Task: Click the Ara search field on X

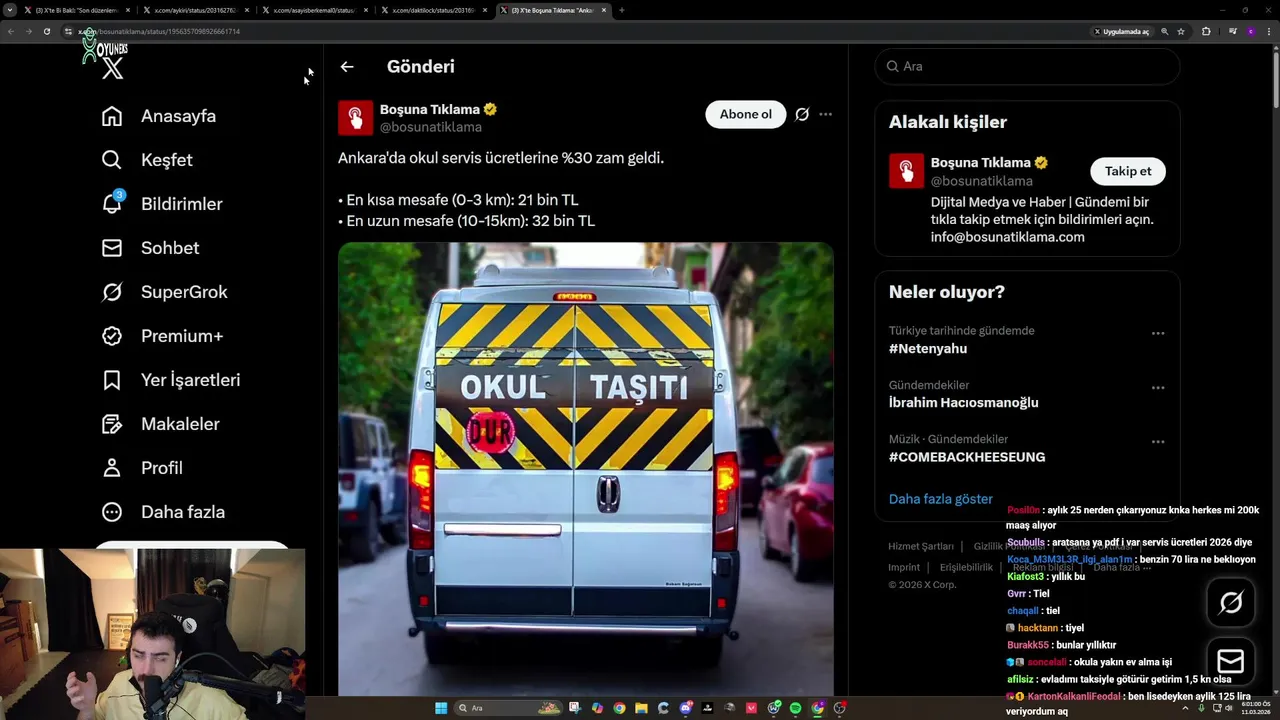Action: click(1027, 66)
